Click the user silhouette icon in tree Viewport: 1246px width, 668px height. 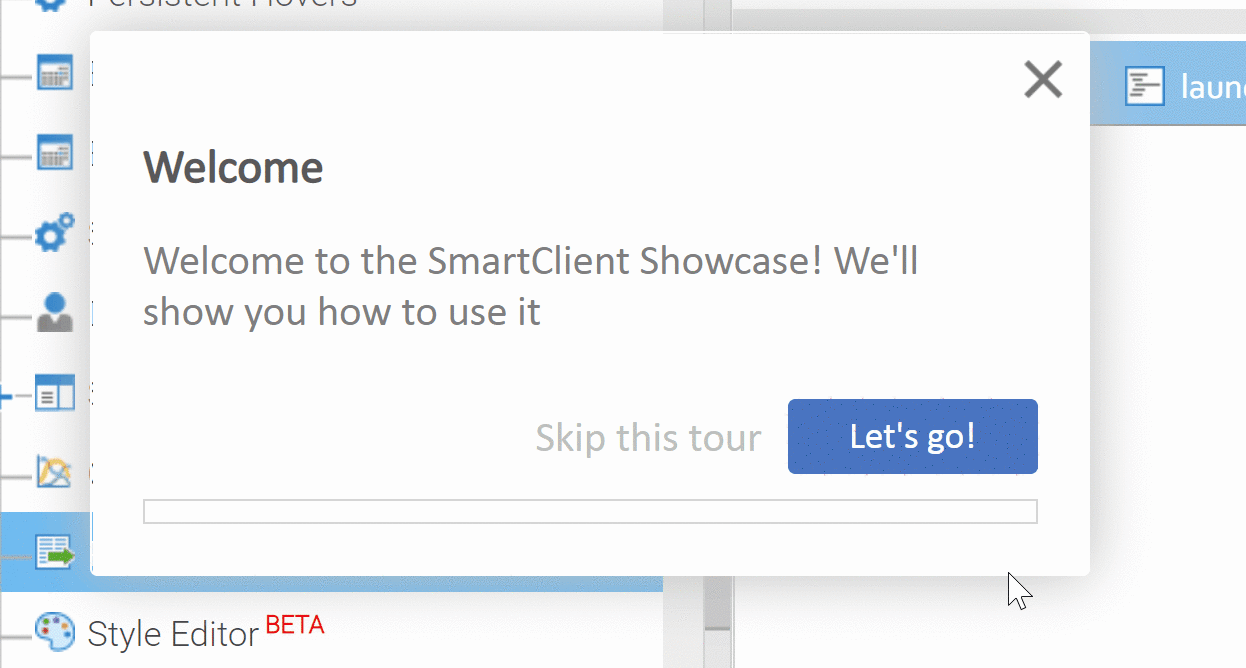click(54, 312)
